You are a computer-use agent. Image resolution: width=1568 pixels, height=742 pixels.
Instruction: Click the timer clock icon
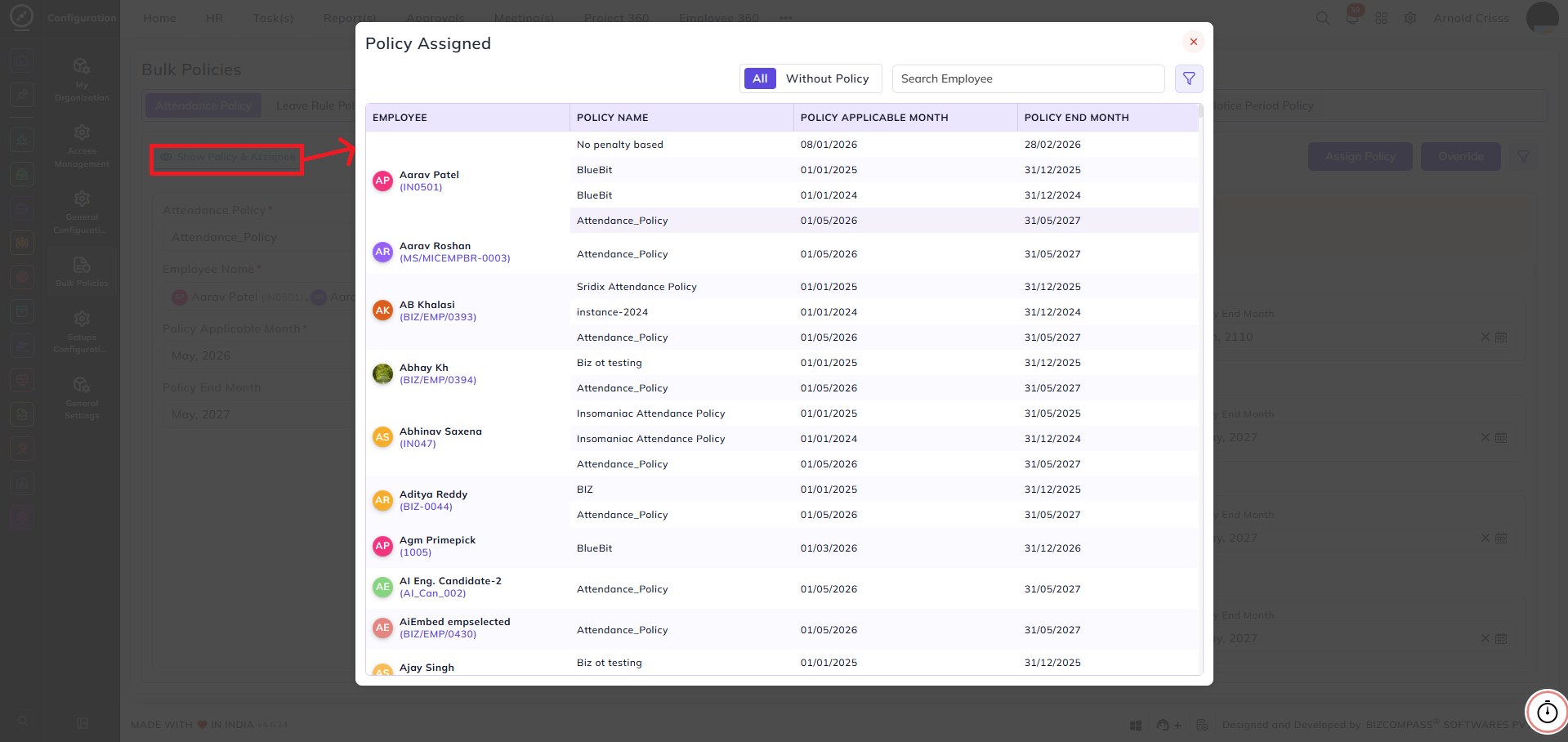point(1547,712)
